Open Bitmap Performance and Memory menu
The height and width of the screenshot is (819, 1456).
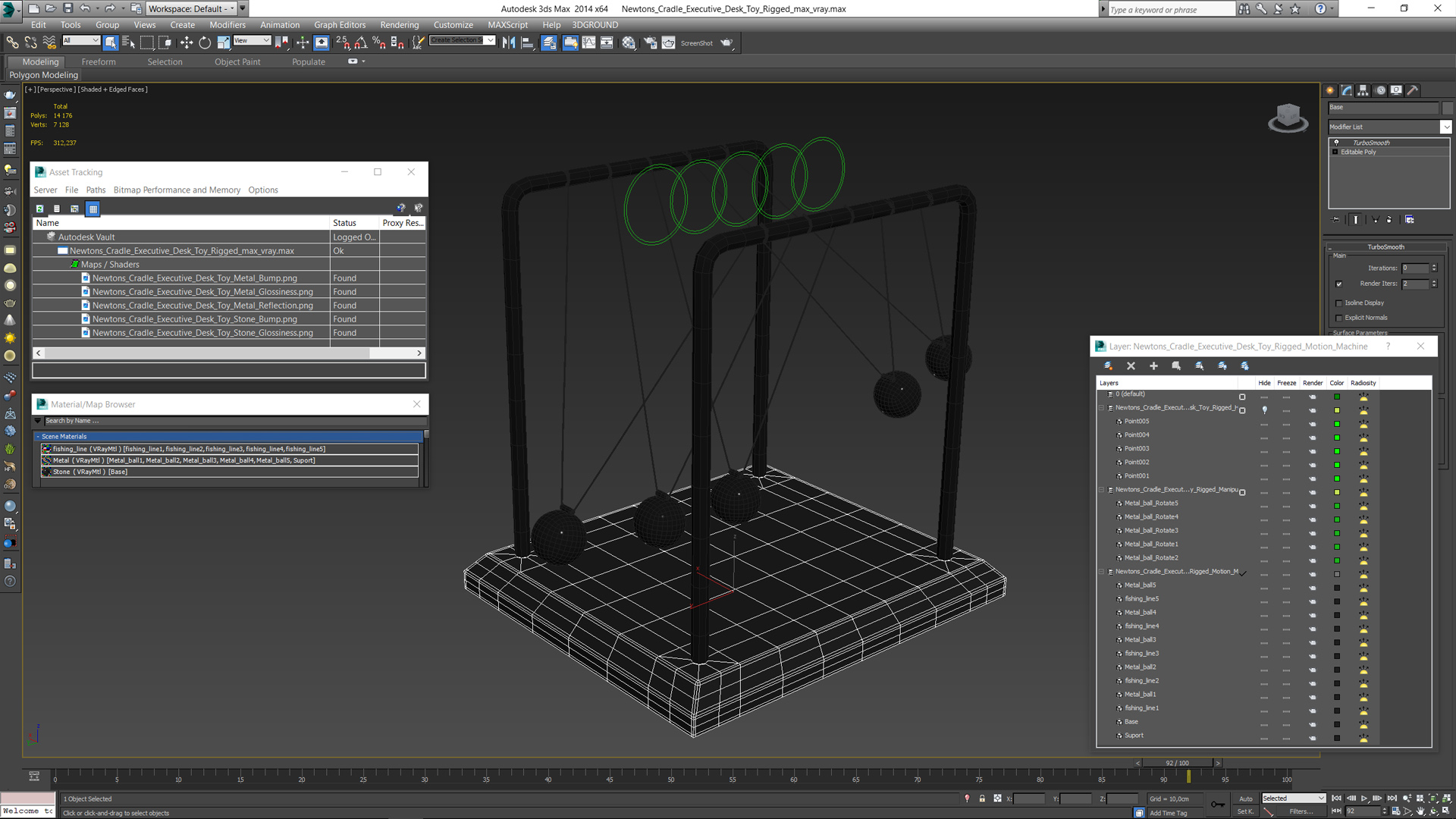(x=177, y=190)
